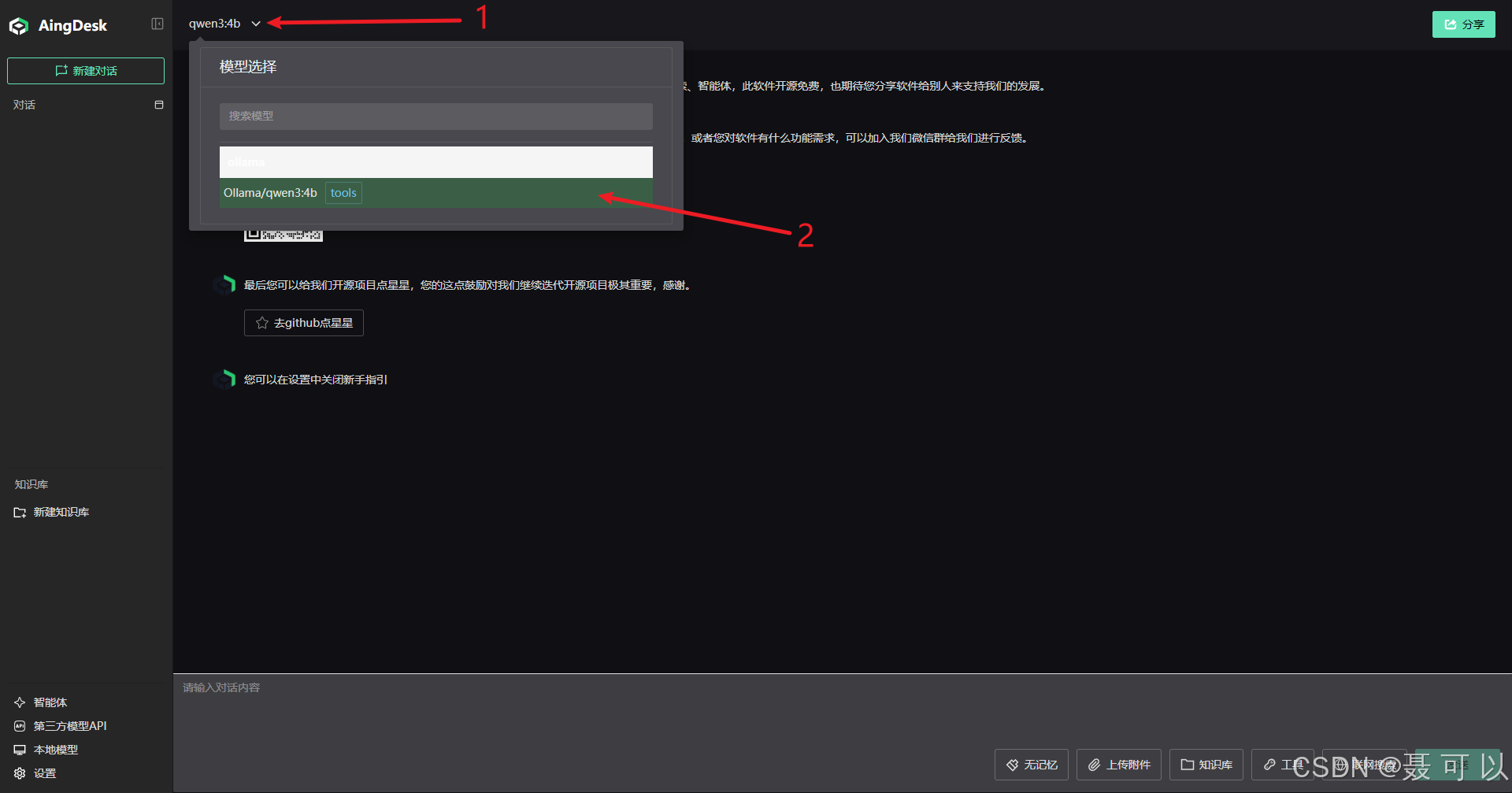
Task: Click the folder icon in 知识库 toolbar button
Action: (1187, 765)
